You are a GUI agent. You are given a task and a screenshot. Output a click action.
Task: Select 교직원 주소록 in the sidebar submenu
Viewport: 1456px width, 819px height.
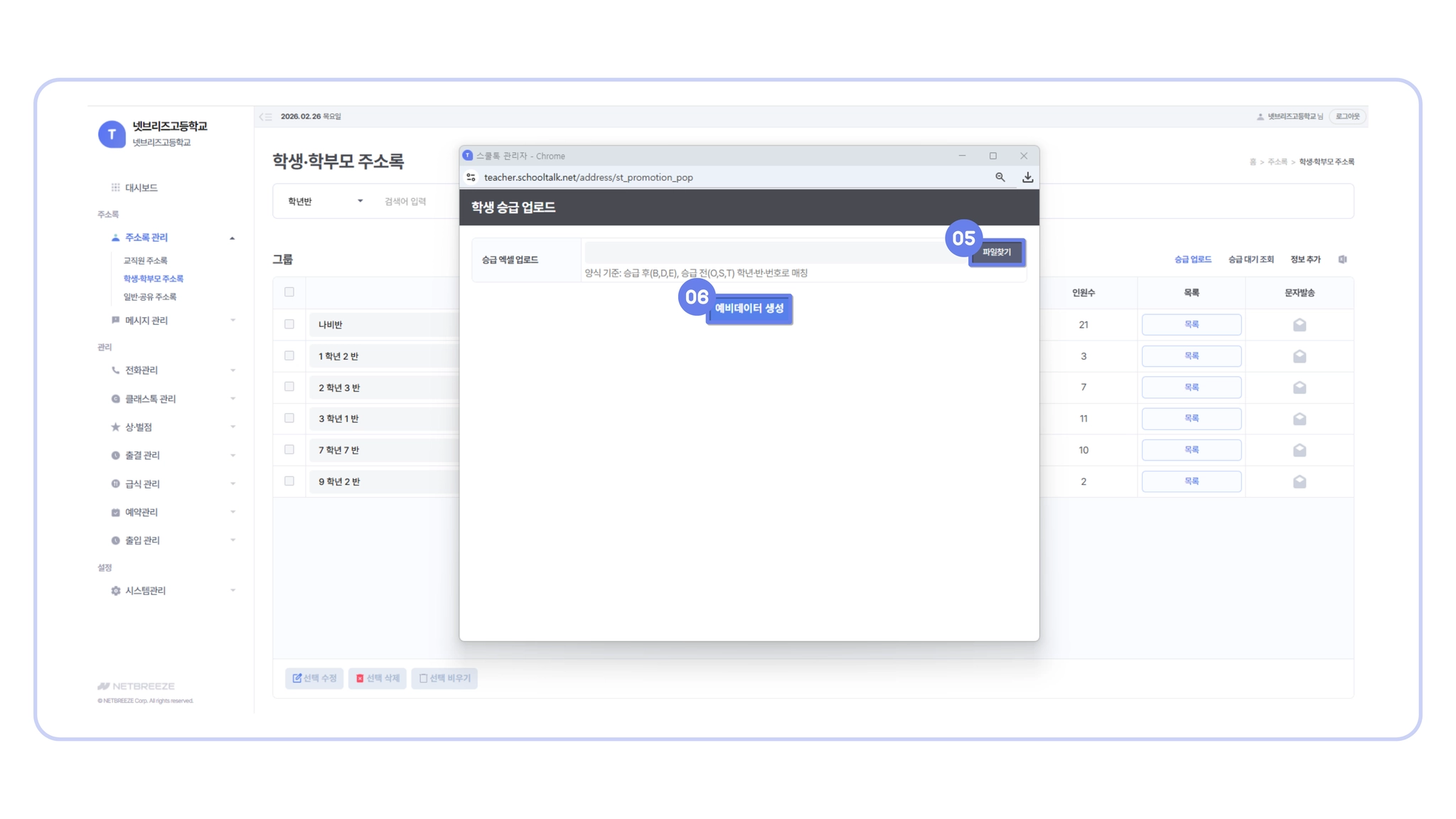145,261
